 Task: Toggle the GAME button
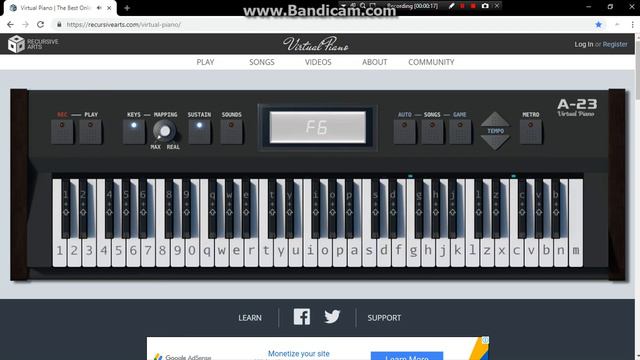460,131
